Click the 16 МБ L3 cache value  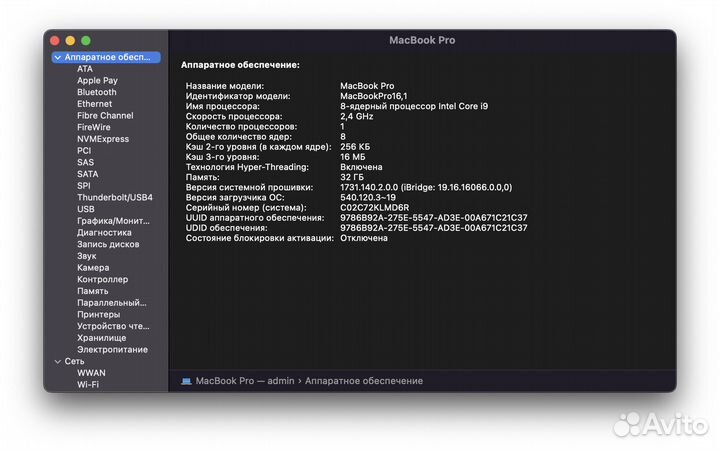353,157
